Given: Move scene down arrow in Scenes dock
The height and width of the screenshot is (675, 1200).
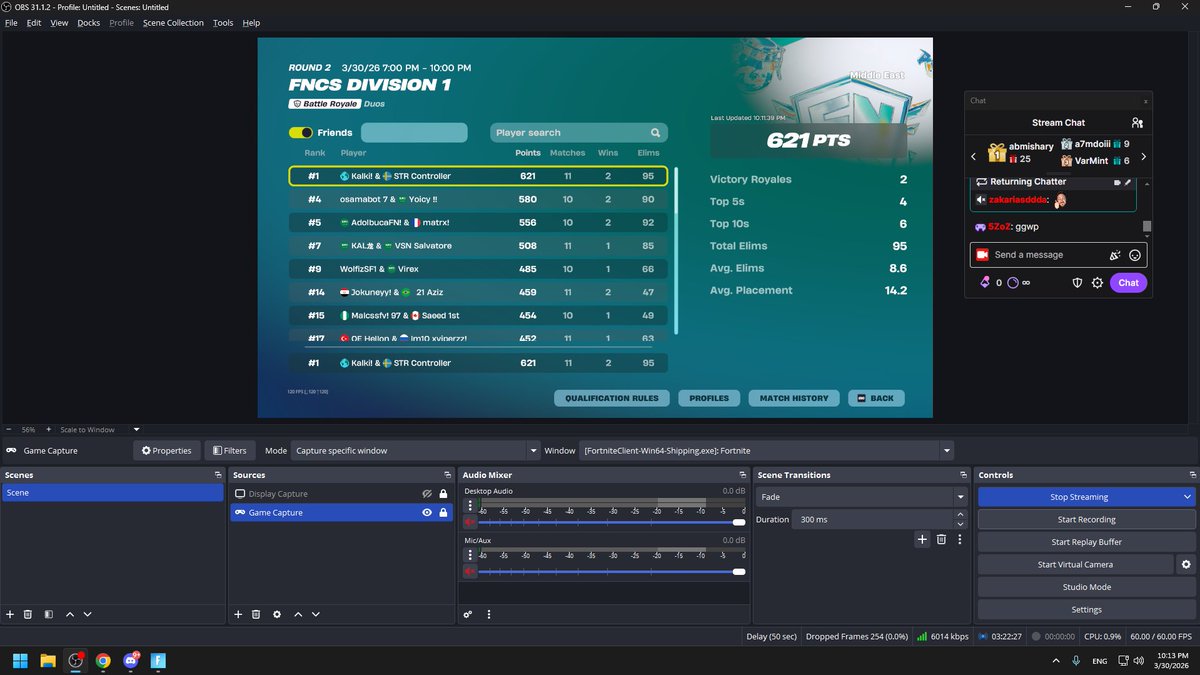Looking at the screenshot, I should click(x=87, y=614).
